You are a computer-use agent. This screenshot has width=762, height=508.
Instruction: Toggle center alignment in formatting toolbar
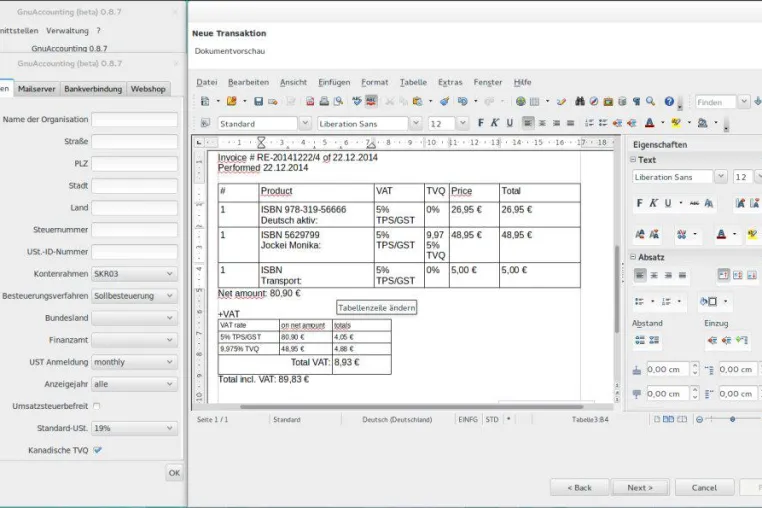click(x=542, y=123)
